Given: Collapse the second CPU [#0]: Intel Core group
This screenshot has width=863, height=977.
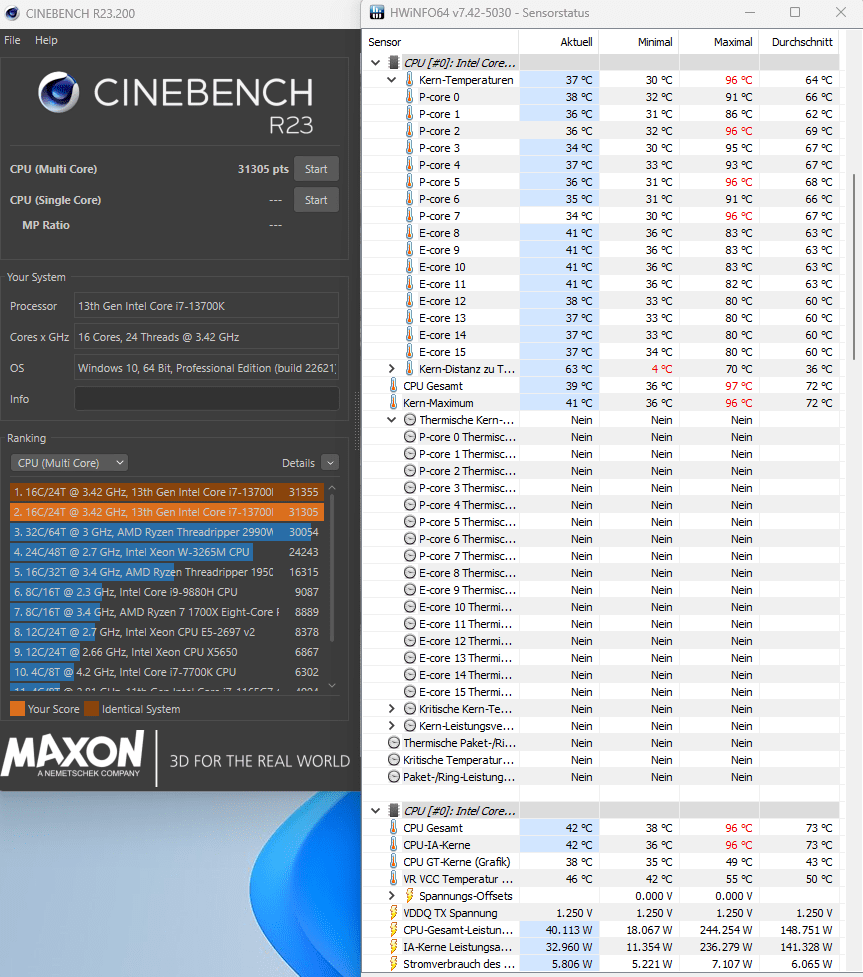Looking at the screenshot, I should point(375,811).
